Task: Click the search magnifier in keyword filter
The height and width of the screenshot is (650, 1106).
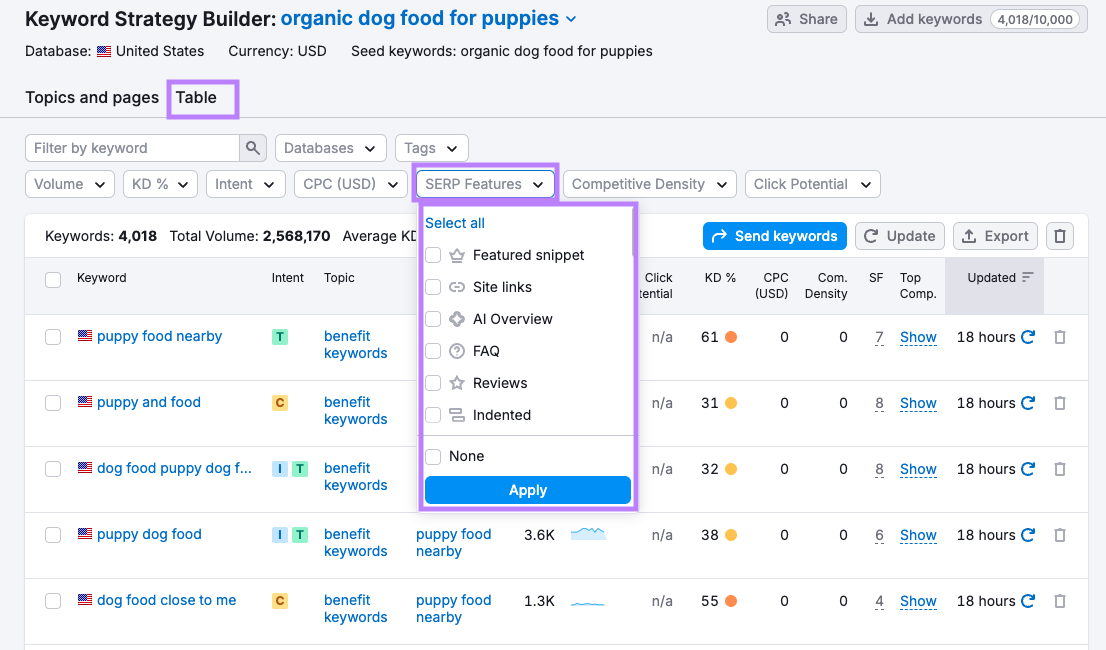Action: tap(253, 147)
